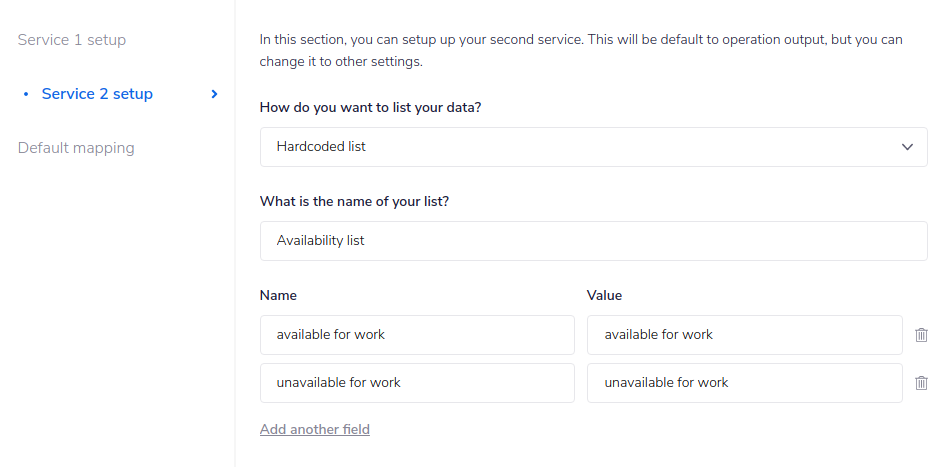937x467 pixels.
Task: Delete the "available for work" row
Action: point(921,335)
